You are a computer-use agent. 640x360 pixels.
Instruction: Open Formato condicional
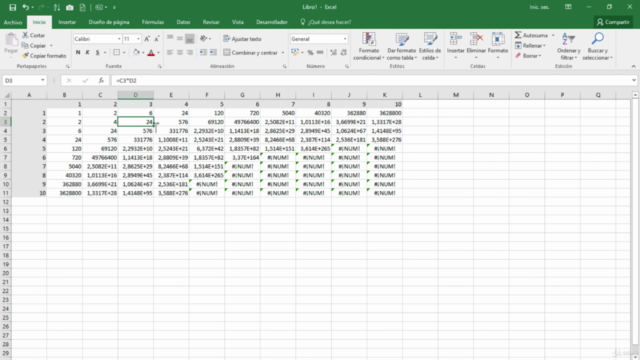coord(369,46)
